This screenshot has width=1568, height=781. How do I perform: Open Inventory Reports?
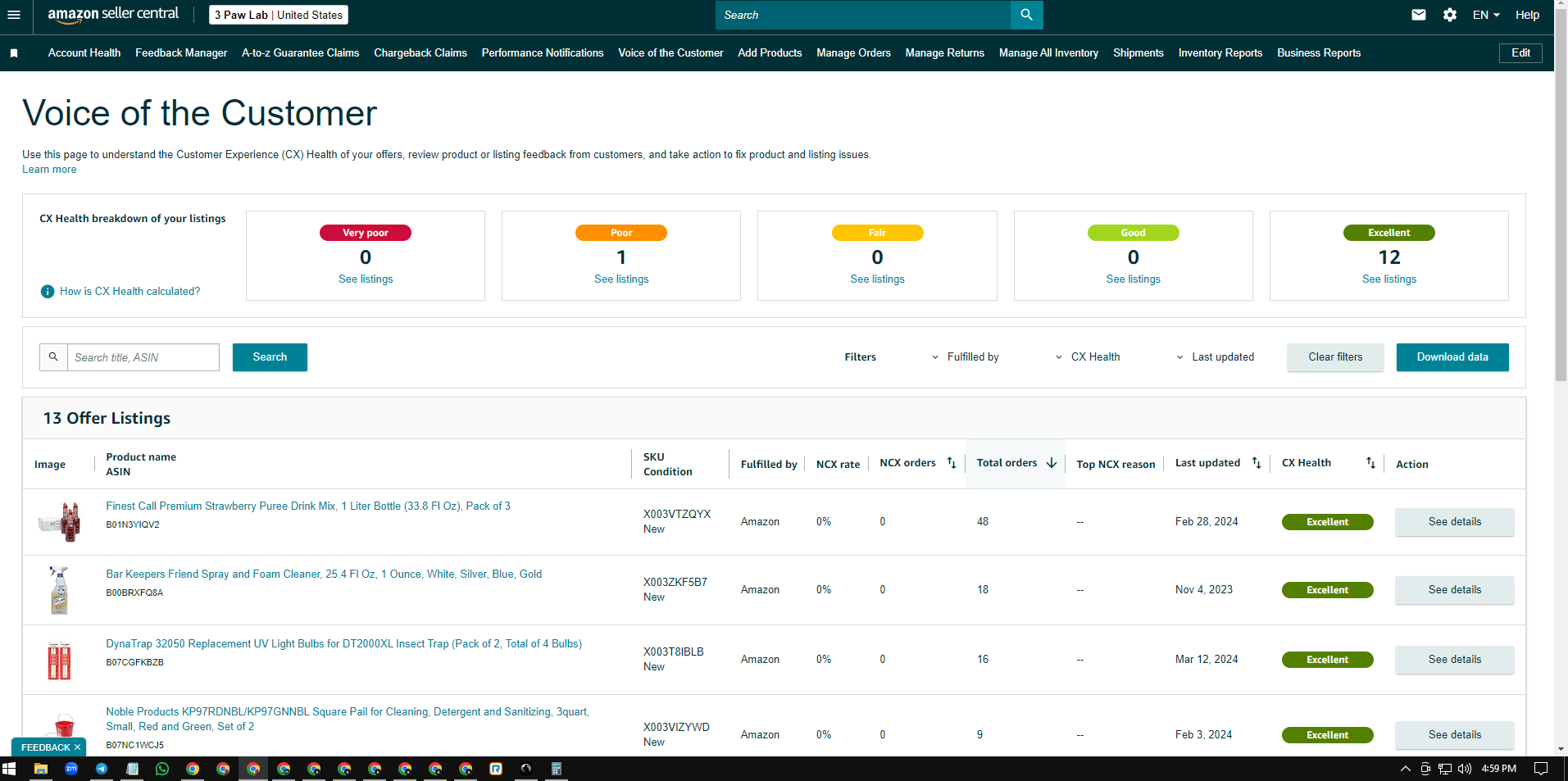tap(1220, 53)
